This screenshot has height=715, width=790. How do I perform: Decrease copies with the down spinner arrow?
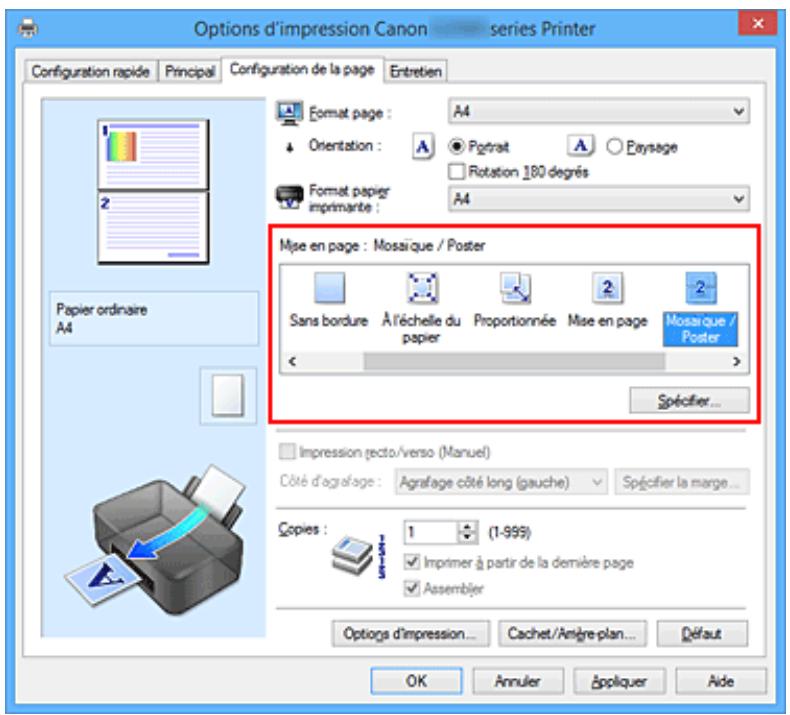(468, 538)
